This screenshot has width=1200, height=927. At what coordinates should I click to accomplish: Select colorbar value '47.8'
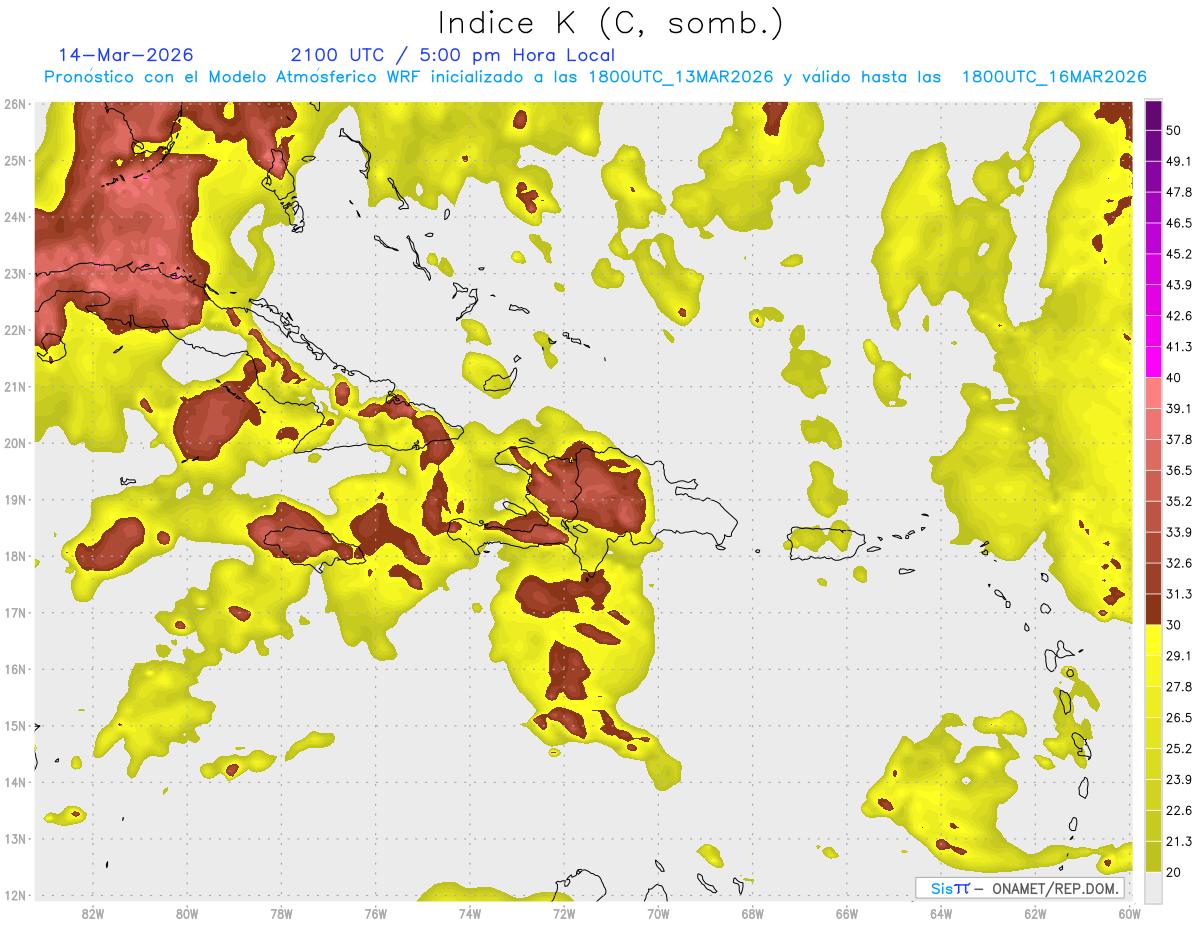pyautogui.click(x=1179, y=192)
